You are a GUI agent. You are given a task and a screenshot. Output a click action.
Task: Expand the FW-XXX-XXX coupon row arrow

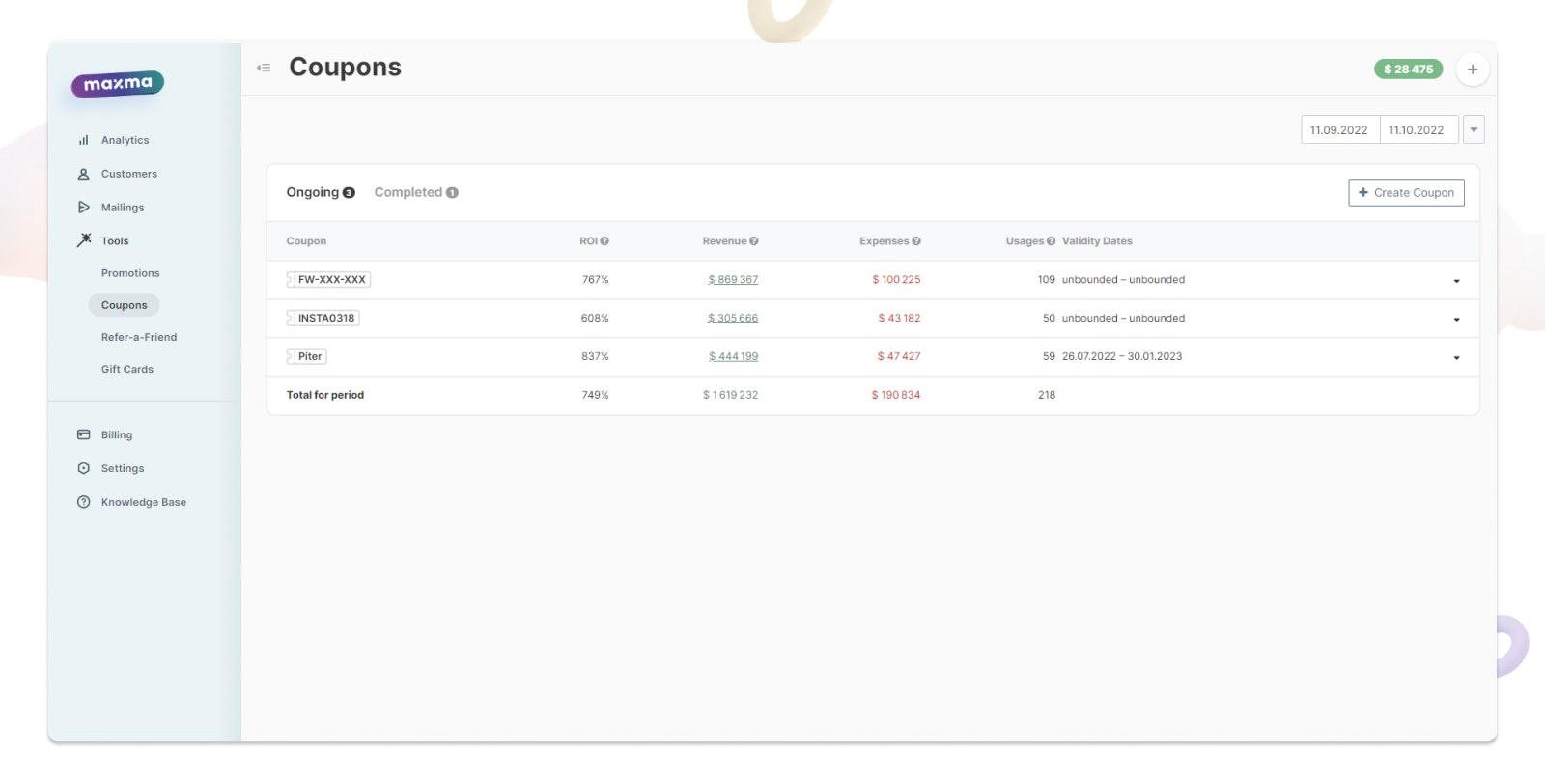[x=1456, y=281]
